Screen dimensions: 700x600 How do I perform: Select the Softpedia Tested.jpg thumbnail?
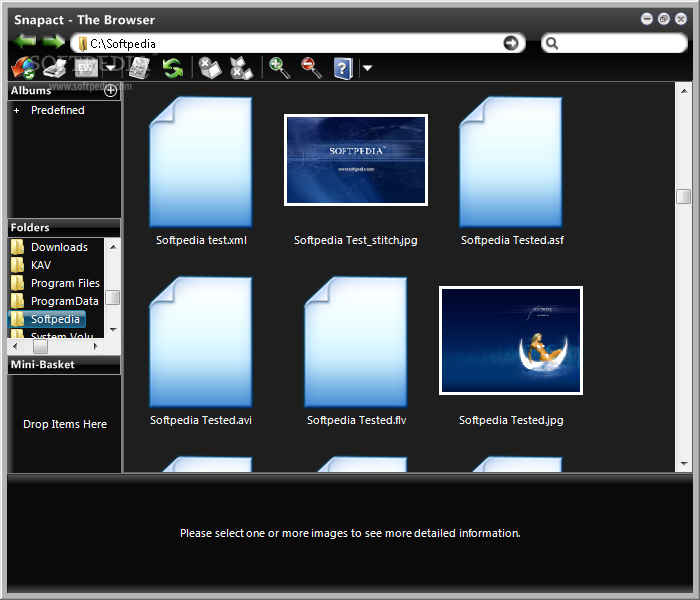pyautogui.click(x=511, y=340)
